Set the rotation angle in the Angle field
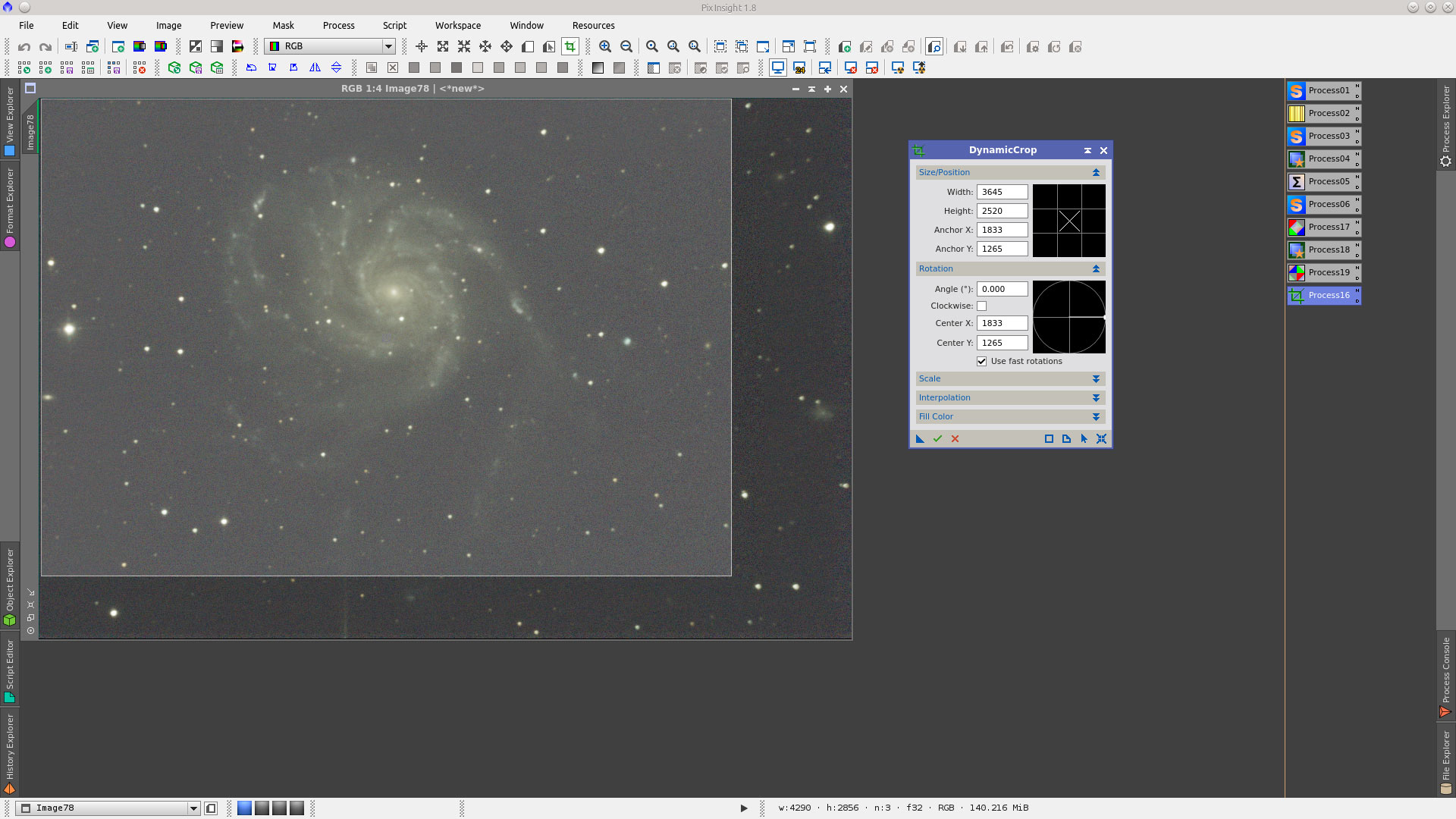 [x=1002, y=289]
